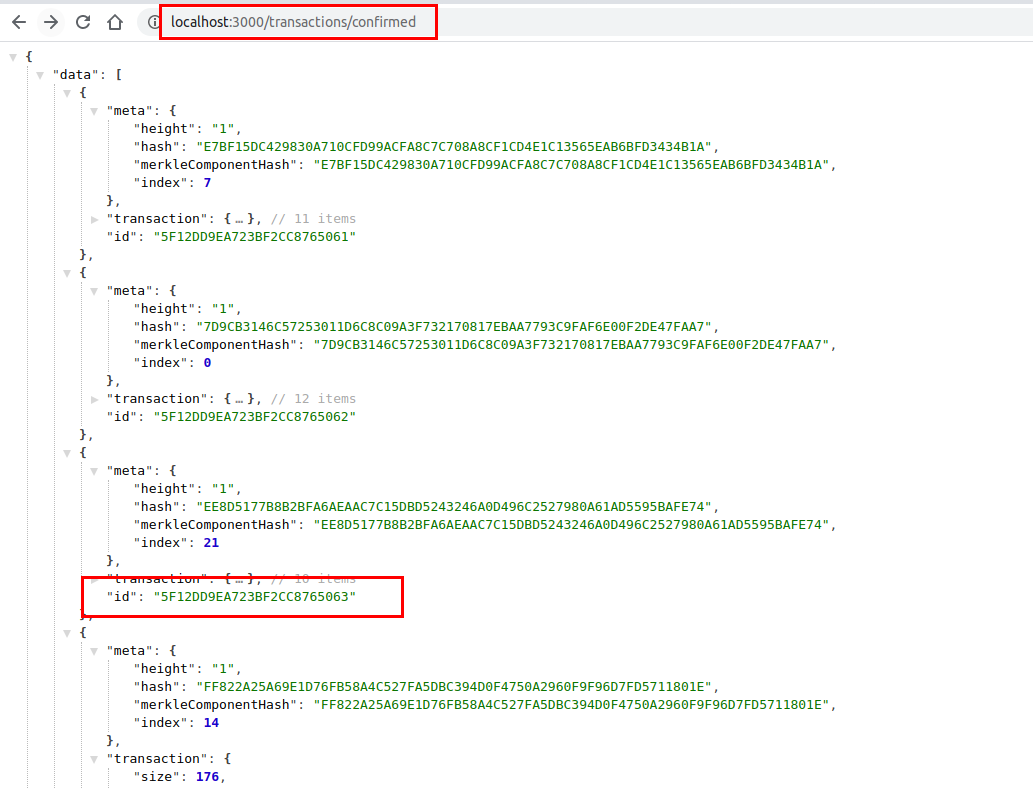Collapse the object with id ending 8765063
1033x789 pixels.
click(67, 453)
